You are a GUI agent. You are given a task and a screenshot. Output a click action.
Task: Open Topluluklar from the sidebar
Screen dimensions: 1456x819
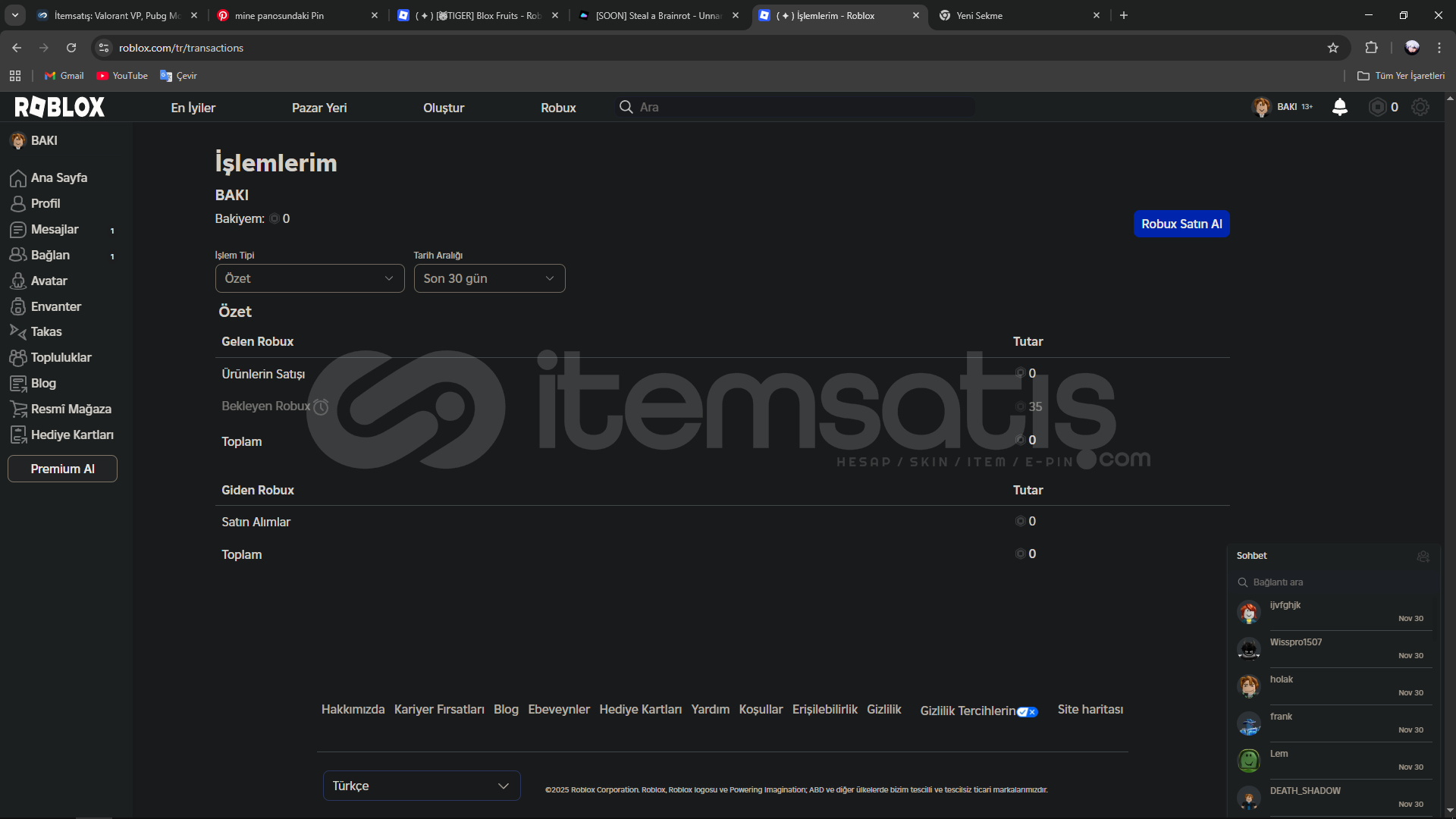[61, 357]
